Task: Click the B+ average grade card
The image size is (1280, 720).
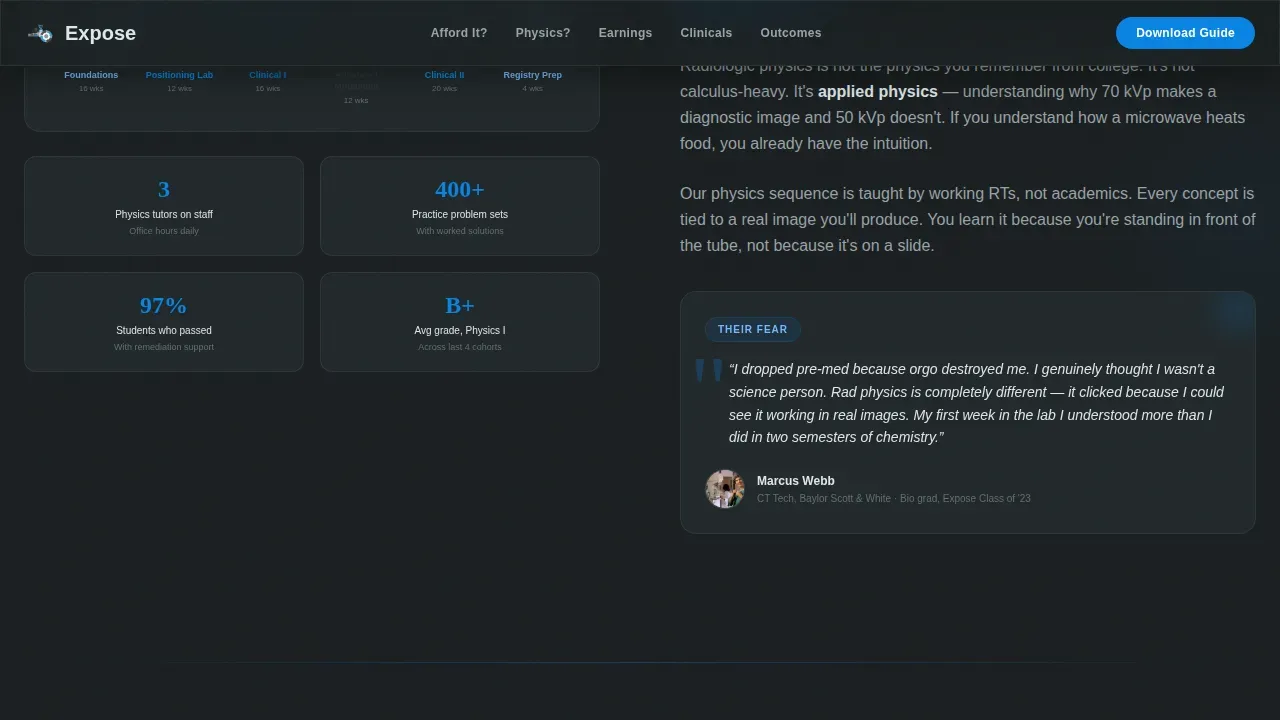Action: coord(460,322)
